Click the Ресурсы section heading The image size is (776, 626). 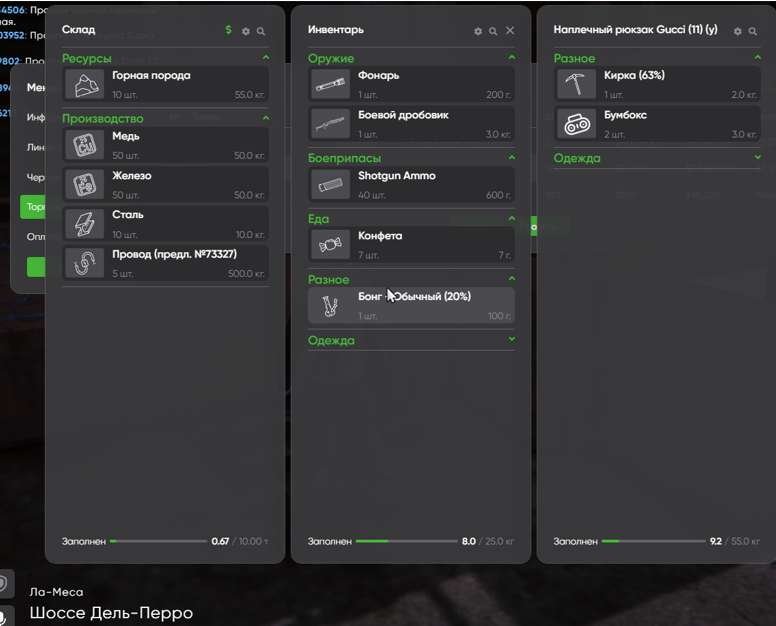coord(87,58)
